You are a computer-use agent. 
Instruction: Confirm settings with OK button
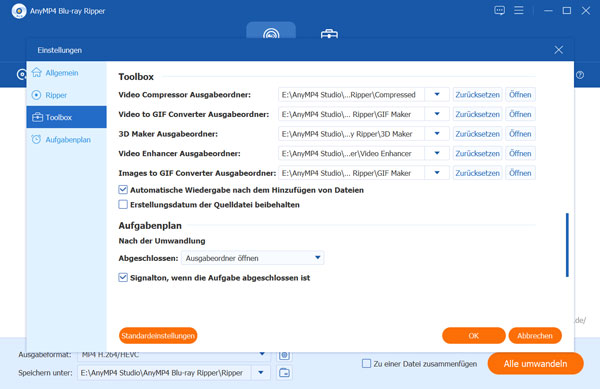pos(474,335)
